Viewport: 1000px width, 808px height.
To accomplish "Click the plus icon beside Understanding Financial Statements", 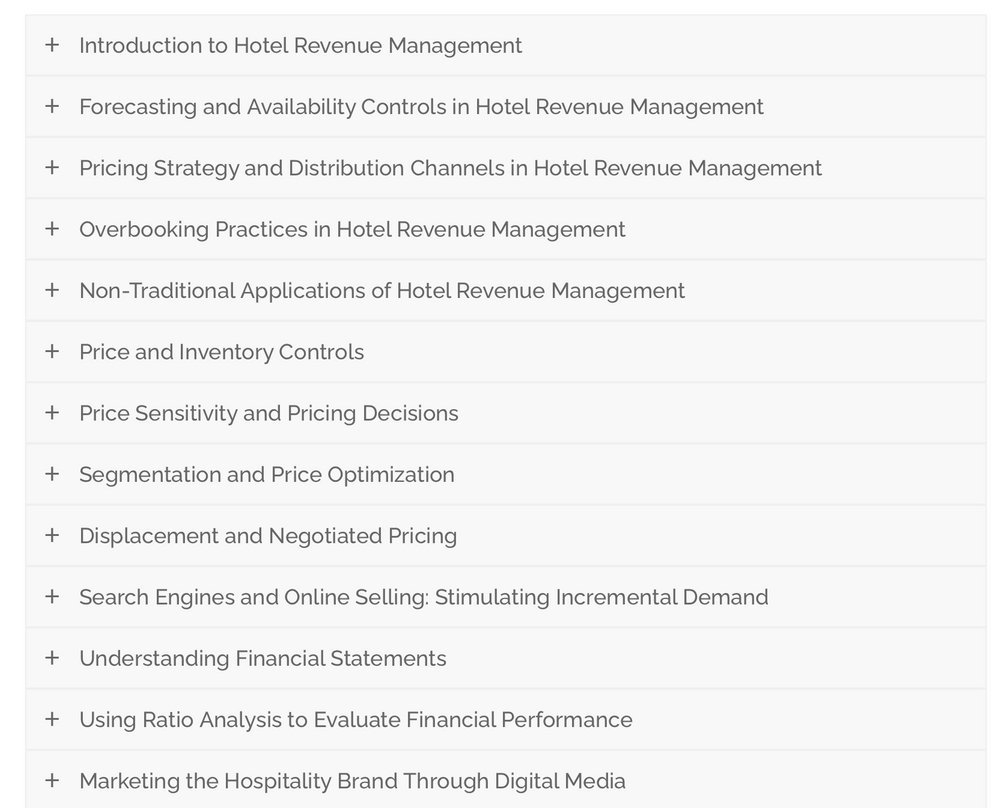I will pyautogui.click(x=52, y=658).
